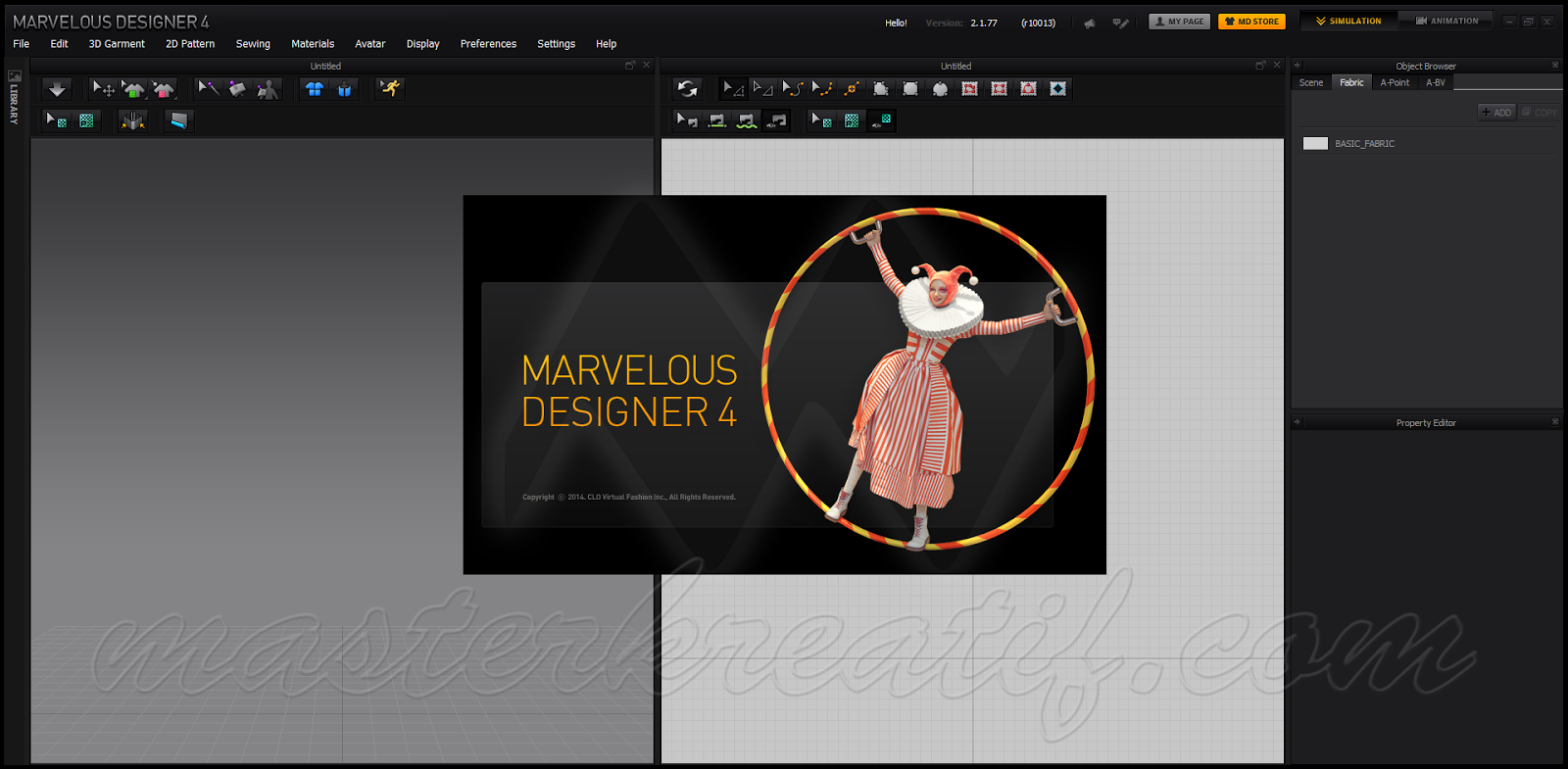Click the BASIC_FABRIC color swatch
This screenshot has height=769, width=1568.
tap(1315, 144)
